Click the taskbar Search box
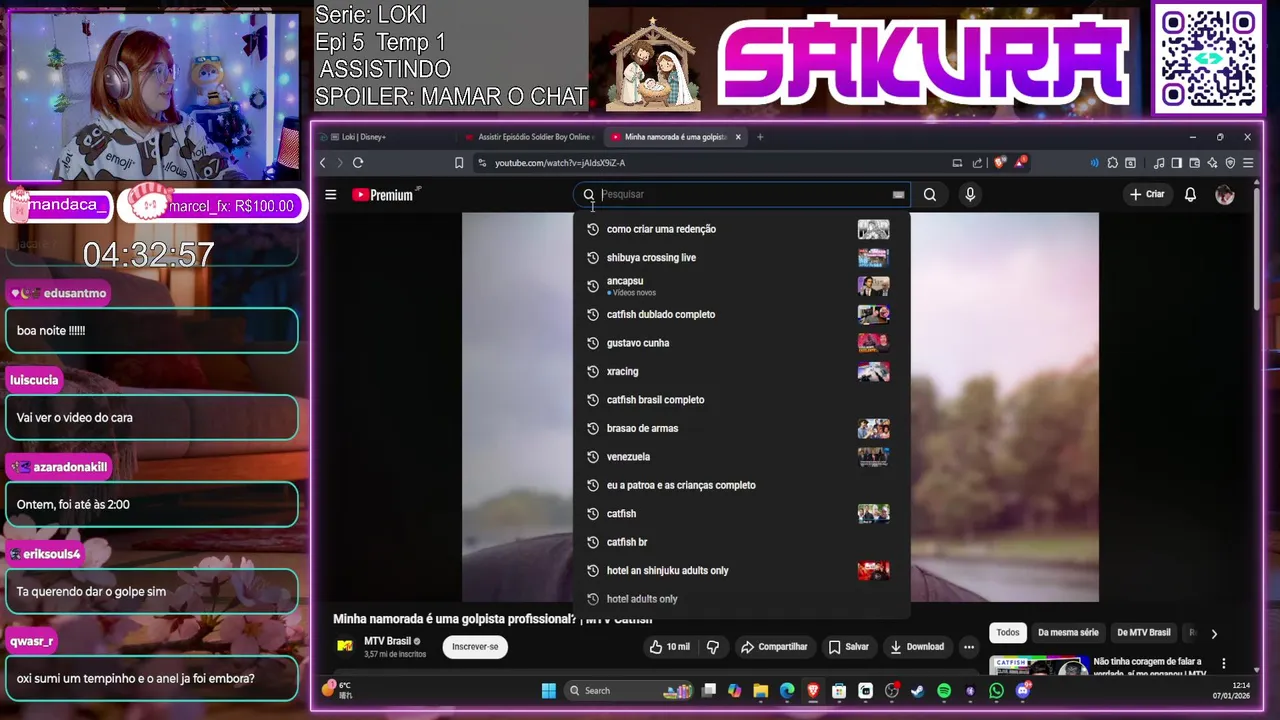This screenshot has height=720, width=1280. coord(628,691)
